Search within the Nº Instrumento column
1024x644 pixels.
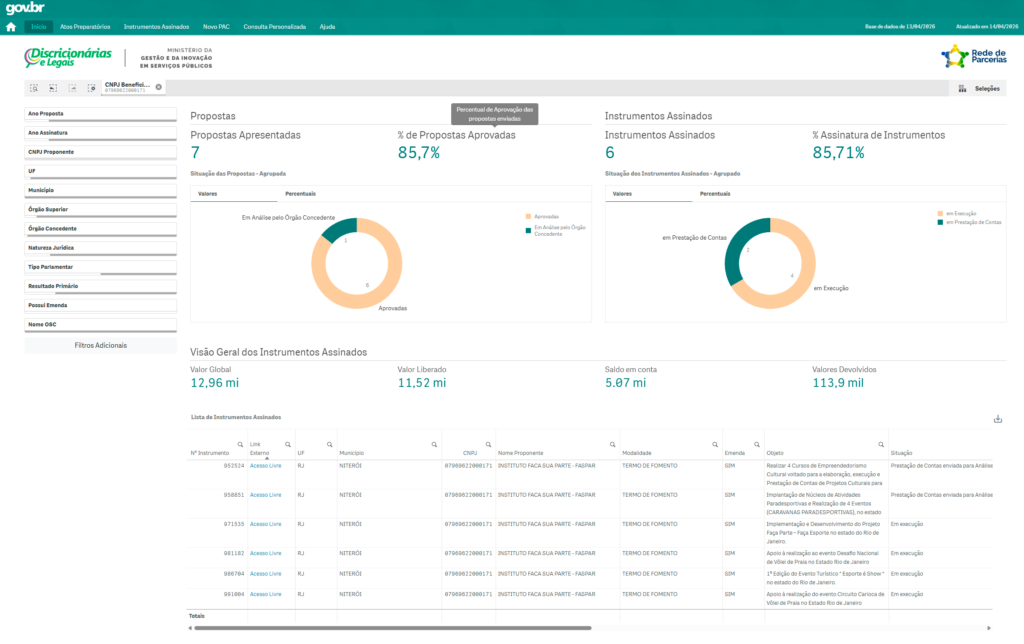(240, 443)
